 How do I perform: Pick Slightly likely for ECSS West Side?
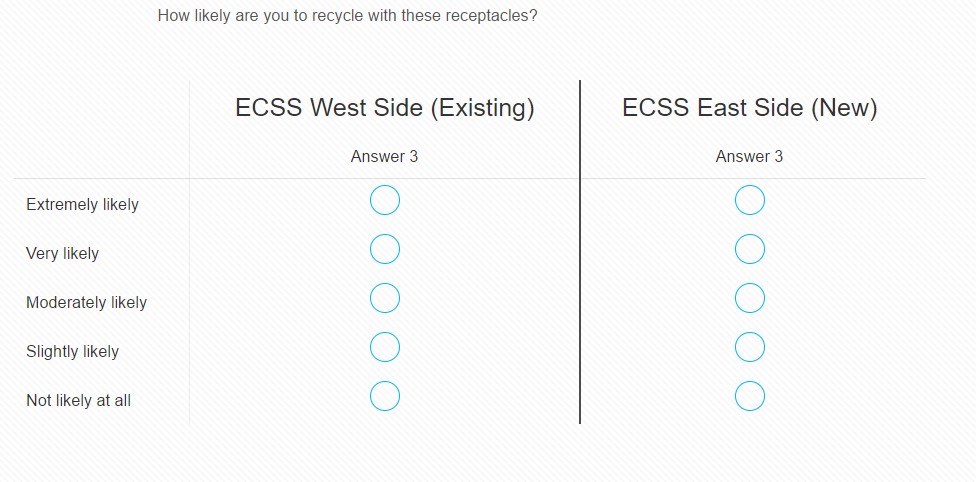point(385,347)
